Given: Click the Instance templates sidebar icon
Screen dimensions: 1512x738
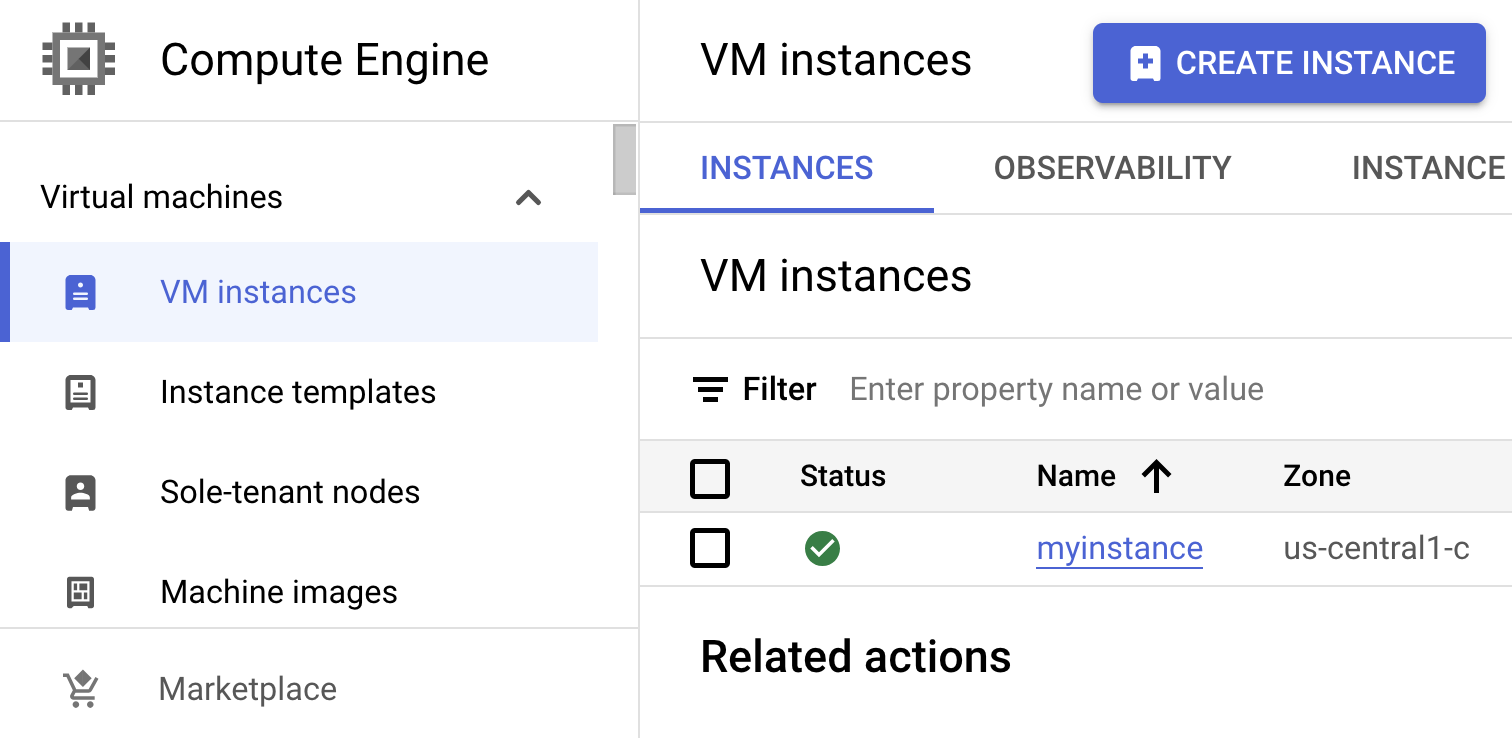Looking at the screenshot, I should [x=80, y=392].
